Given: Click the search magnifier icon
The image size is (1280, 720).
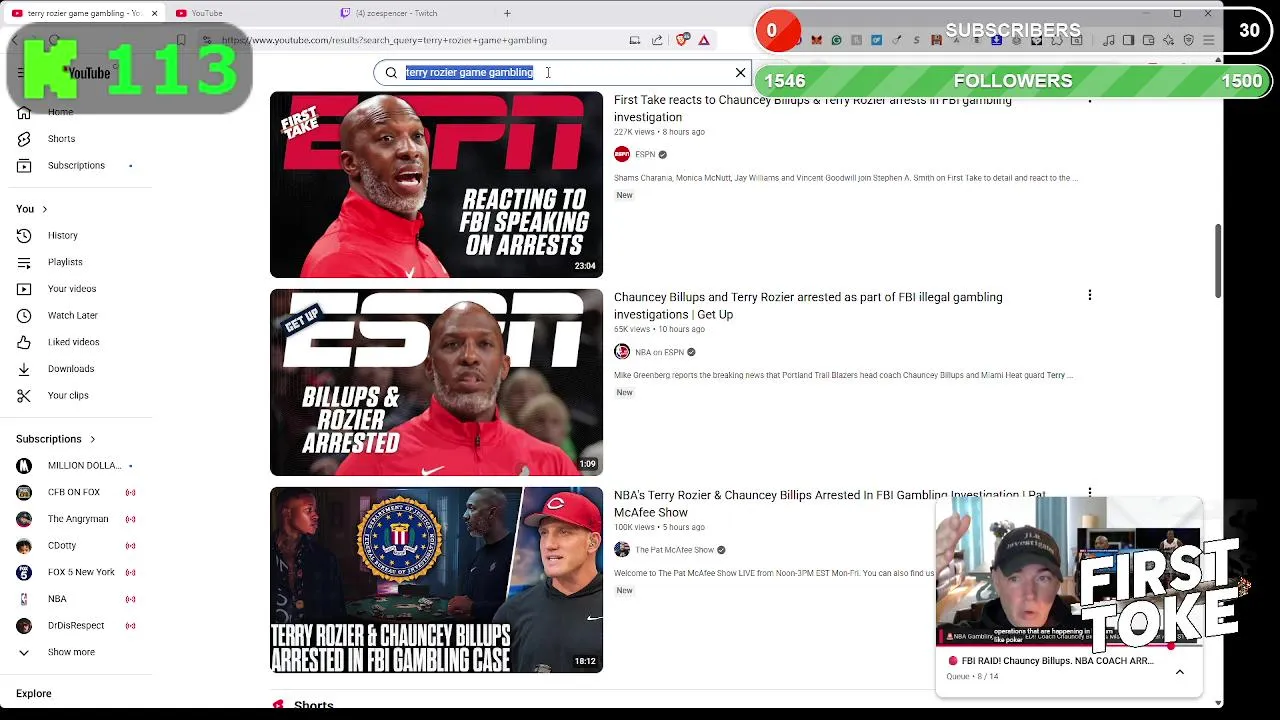Looking at the screenshot, I should tap(391, 72).
